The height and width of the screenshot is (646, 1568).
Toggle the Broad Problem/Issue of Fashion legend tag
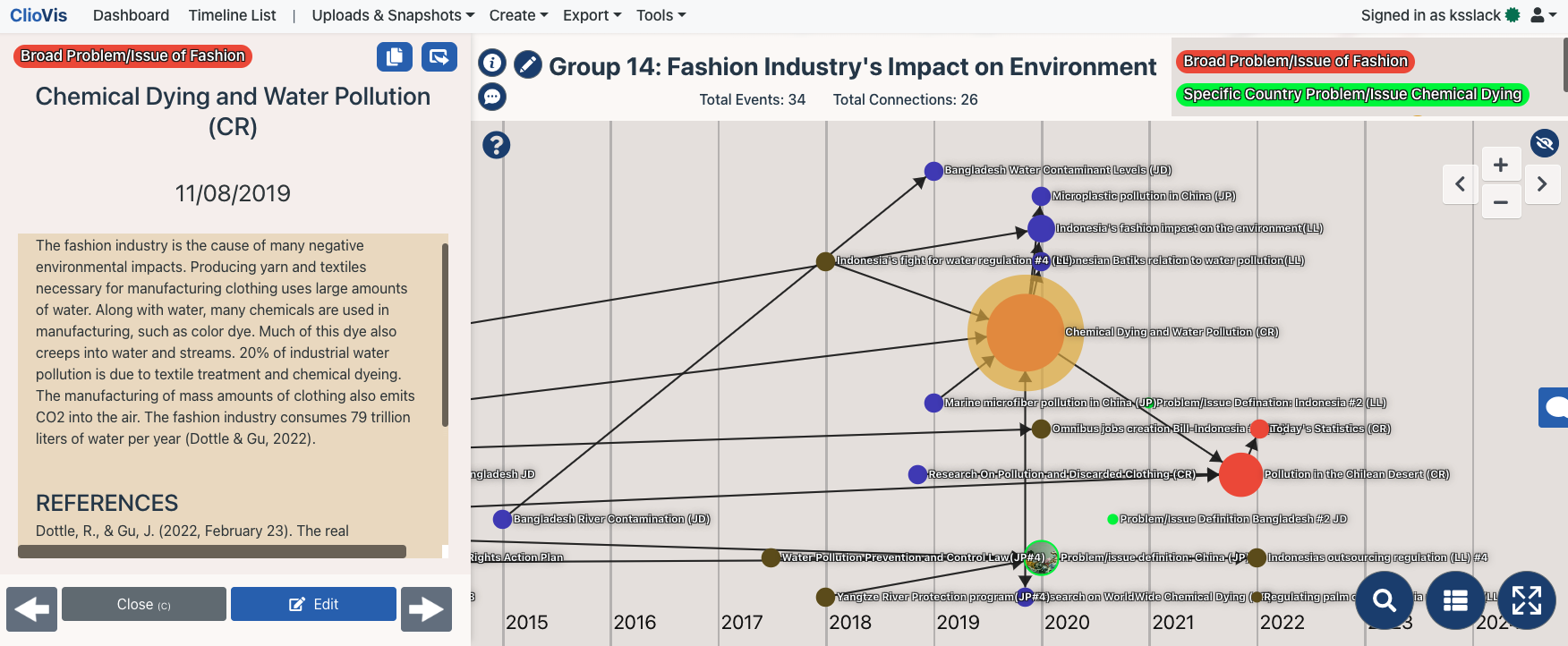tap(1294, 62)
